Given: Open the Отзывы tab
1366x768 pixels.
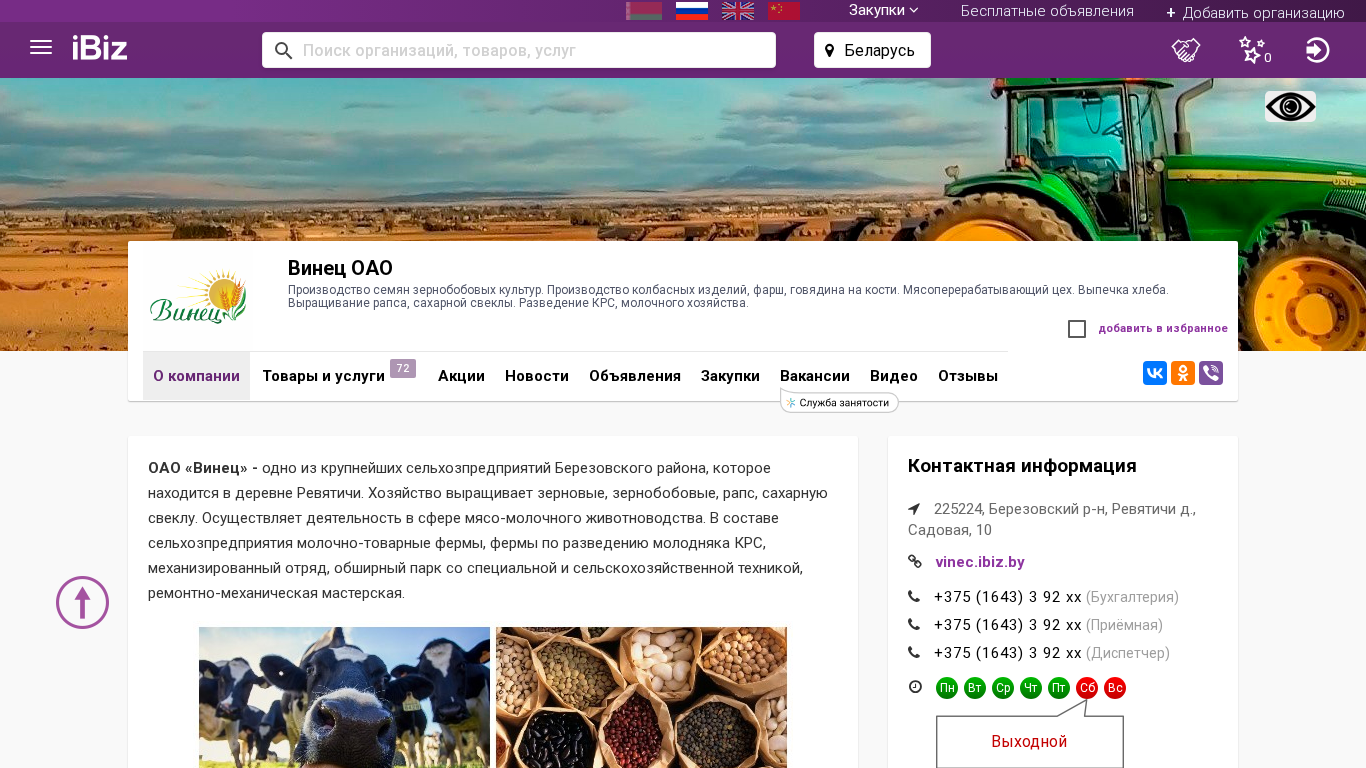Looking at the screenshot, I should [968, 376].
